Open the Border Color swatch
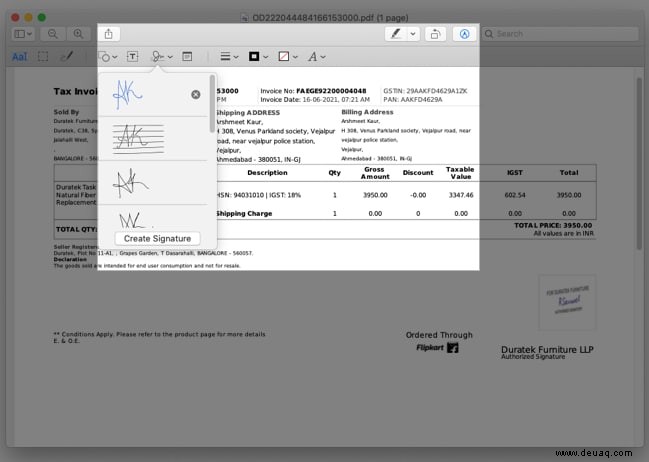The width and height of the screenshot is (649, 462). (x=258, y=57)
